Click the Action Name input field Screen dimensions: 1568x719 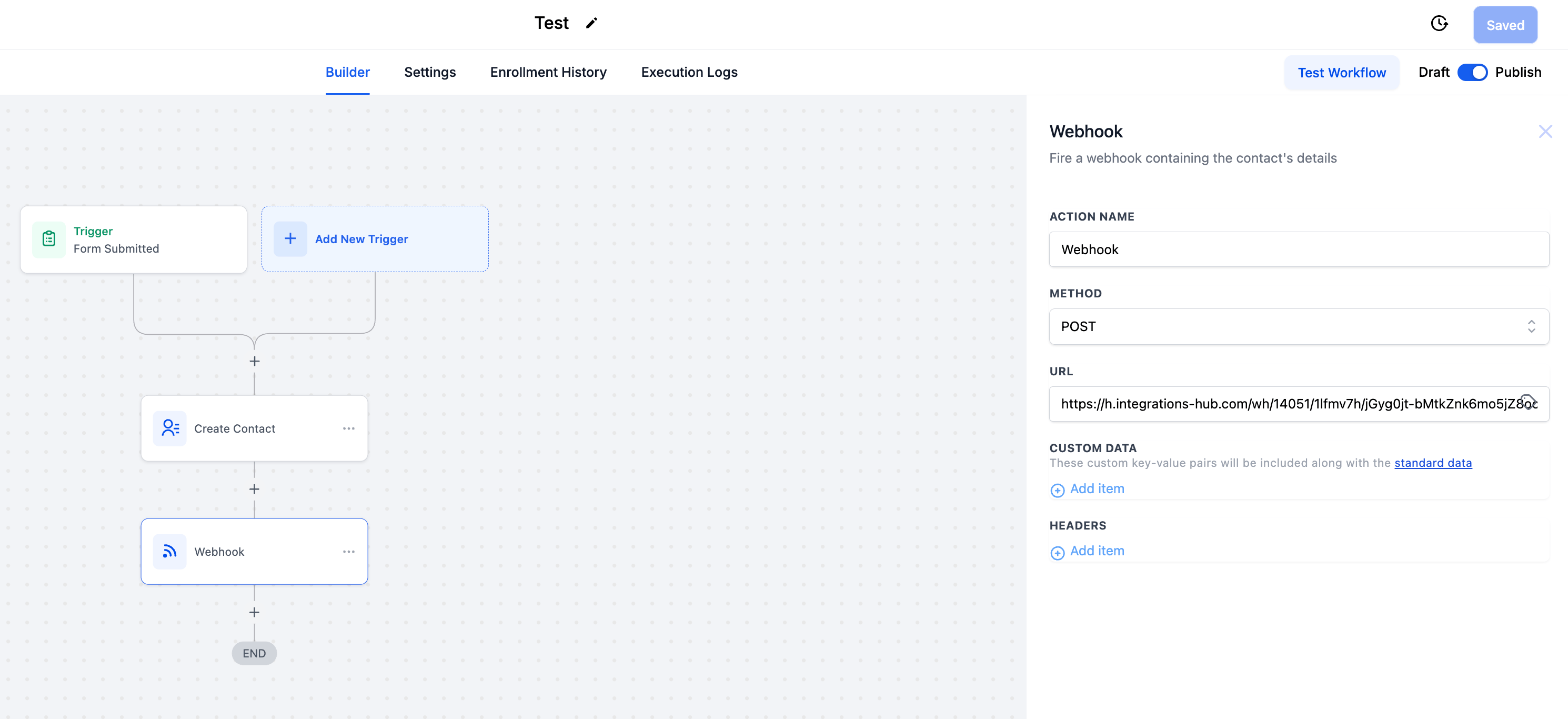tap(1299, 249)
